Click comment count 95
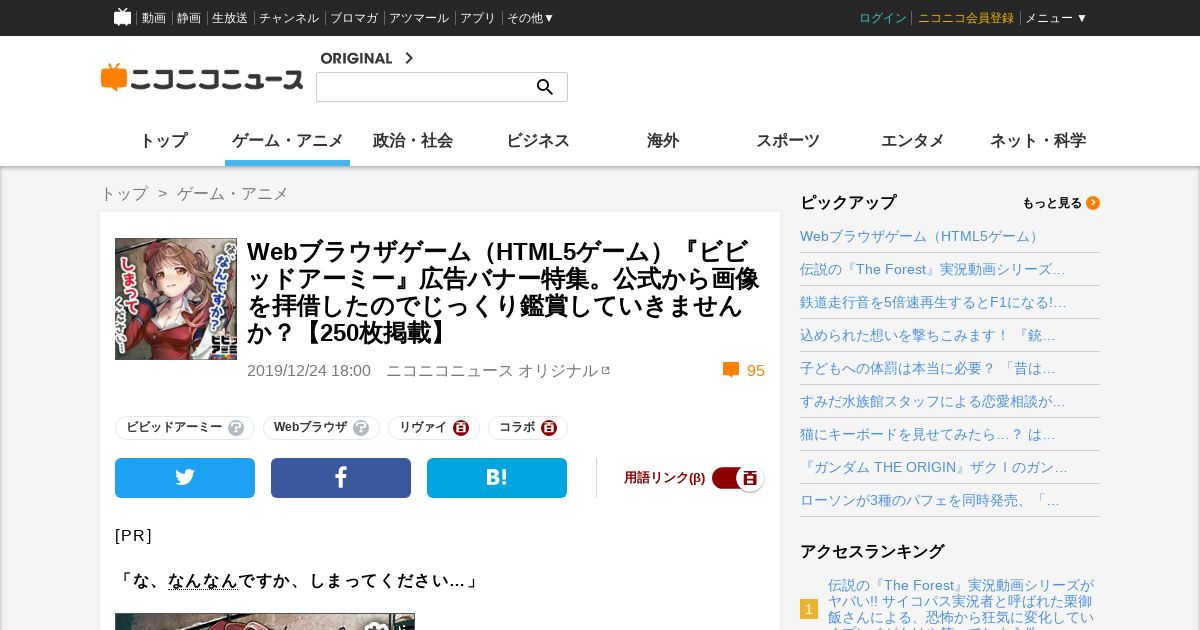The image size is (1200, 630). 756,371
